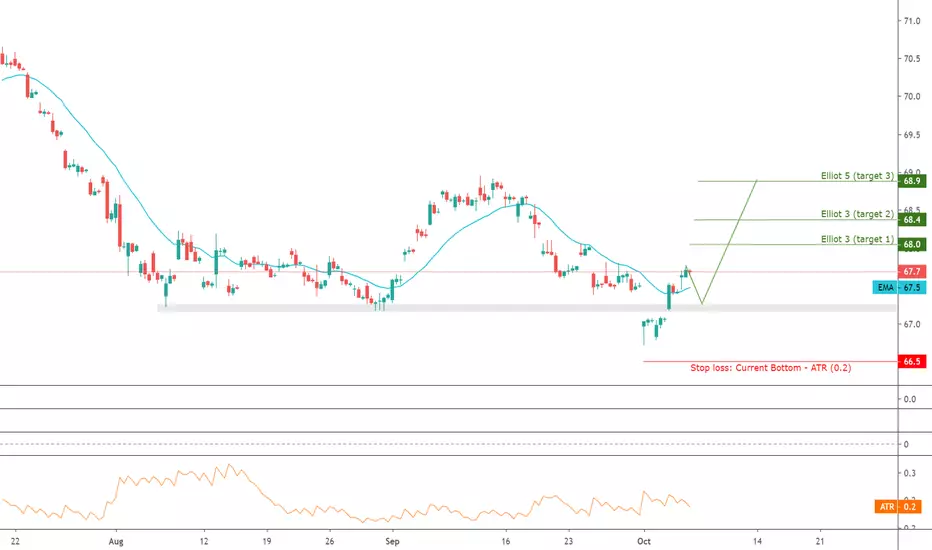Viewport: 932px width, 550px height.
Task: Click the 69.5 price axis label
Action: (x=912, y=135)
